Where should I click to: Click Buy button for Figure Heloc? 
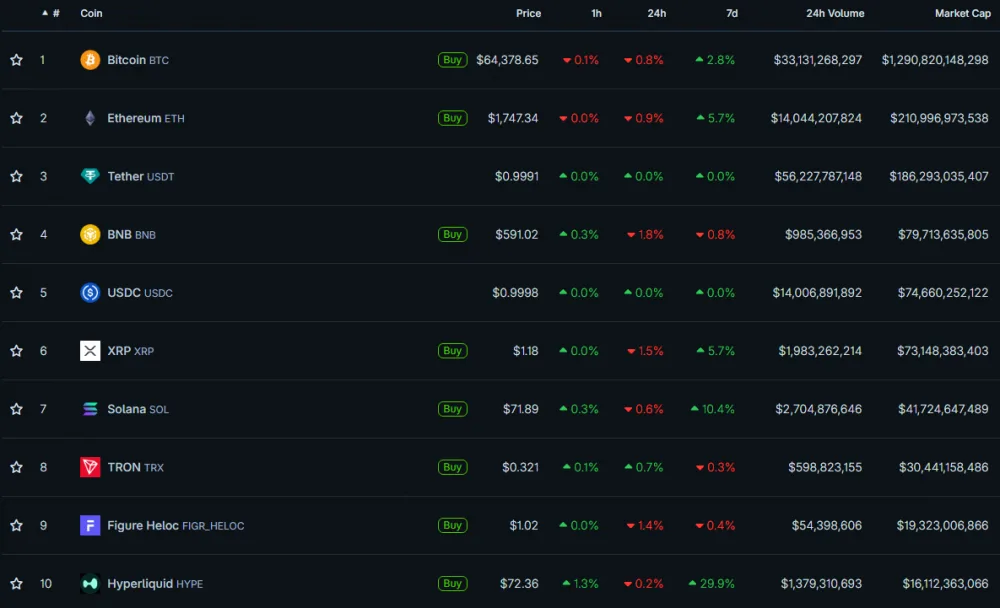(x=452, y=525)
